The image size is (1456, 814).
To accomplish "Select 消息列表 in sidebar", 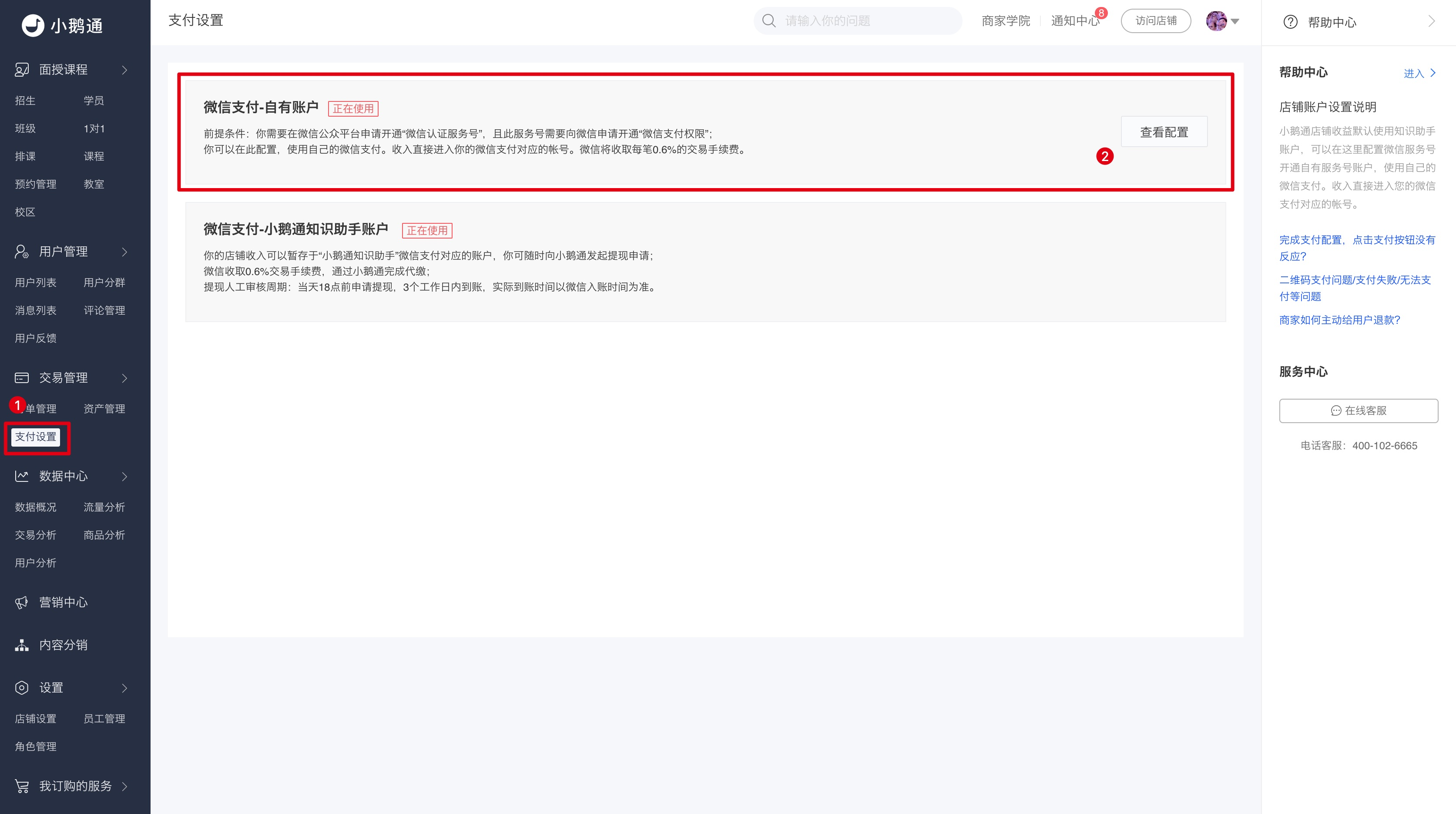I will pos(36,310).
